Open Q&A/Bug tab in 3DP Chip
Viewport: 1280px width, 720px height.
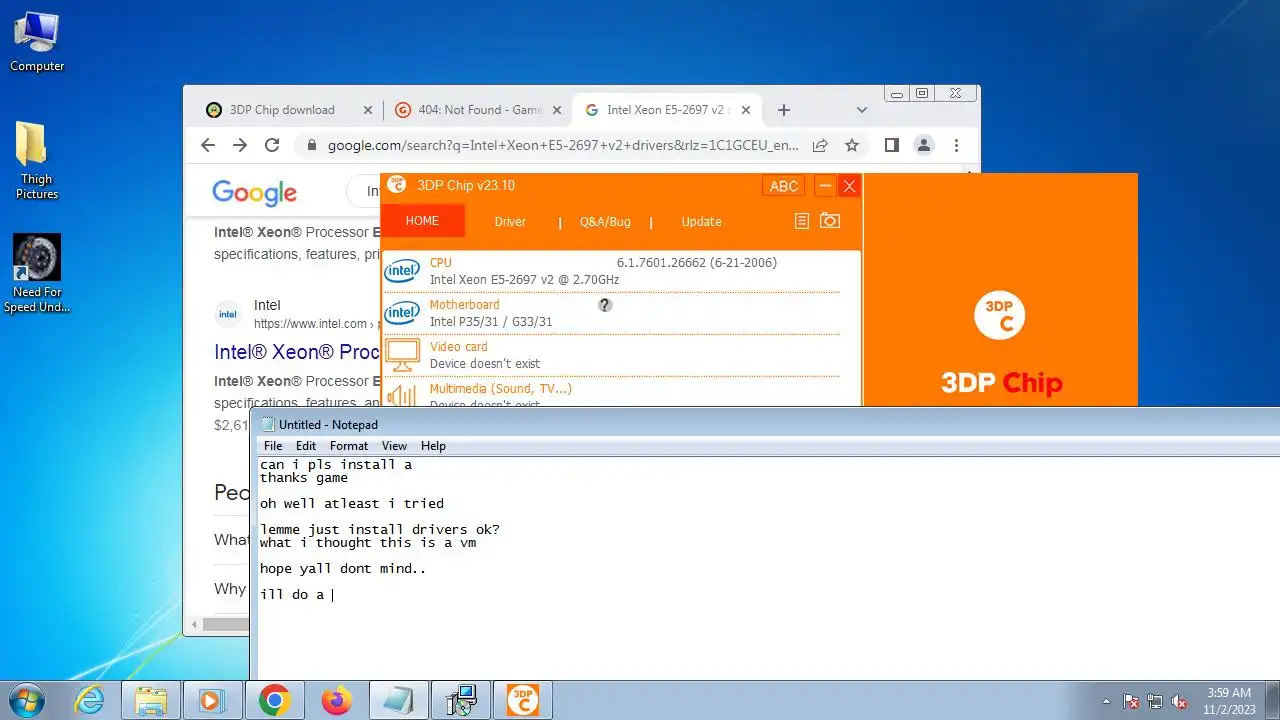(x=605, y=222)
